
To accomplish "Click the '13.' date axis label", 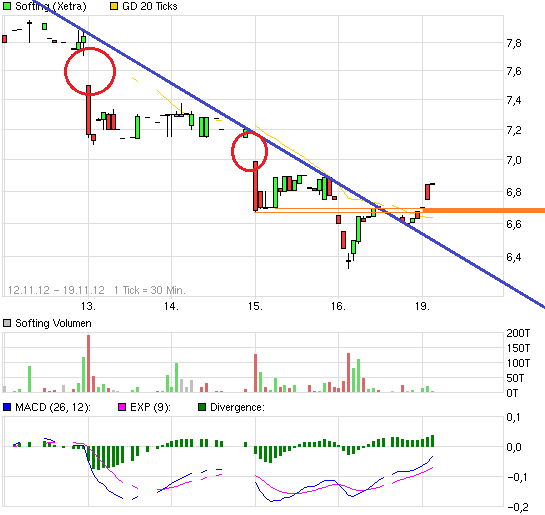I will [88, 306].
